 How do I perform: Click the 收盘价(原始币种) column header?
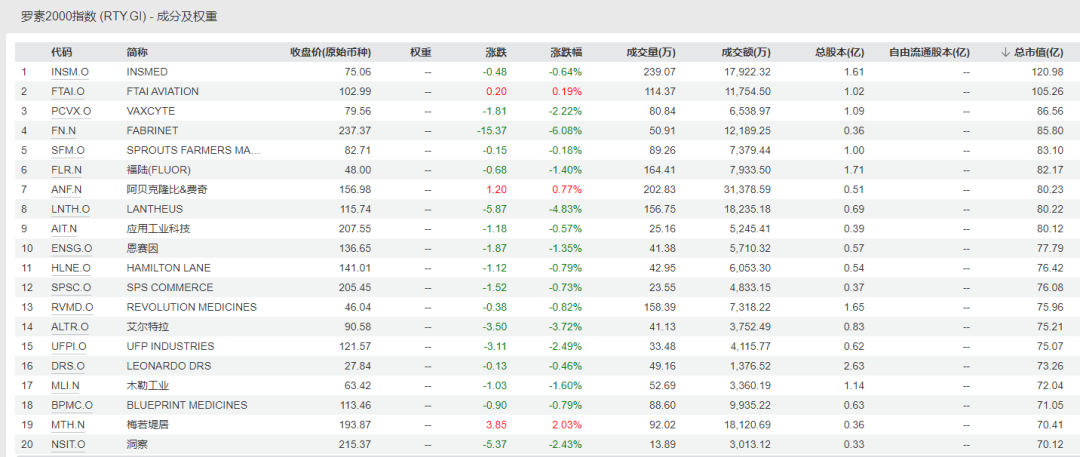(x=331, y=52)
